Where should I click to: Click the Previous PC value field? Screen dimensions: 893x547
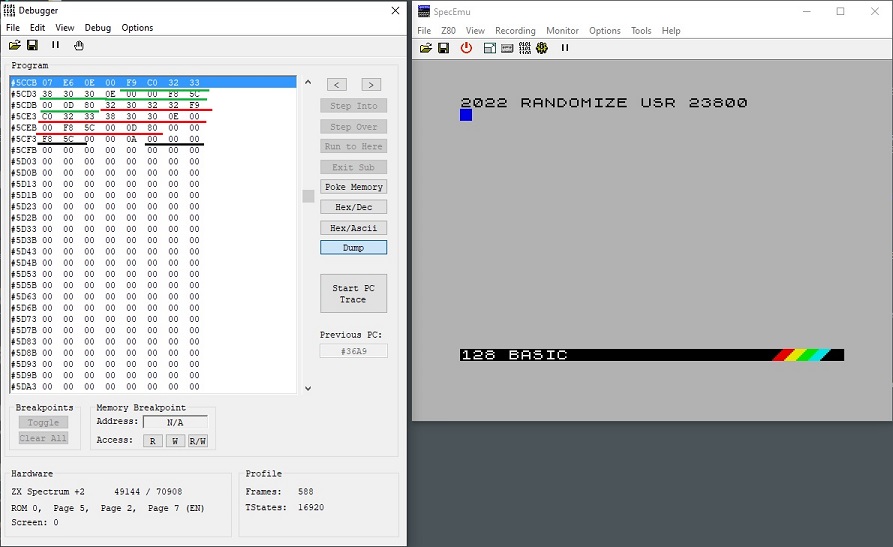click(x=353, y=351)
